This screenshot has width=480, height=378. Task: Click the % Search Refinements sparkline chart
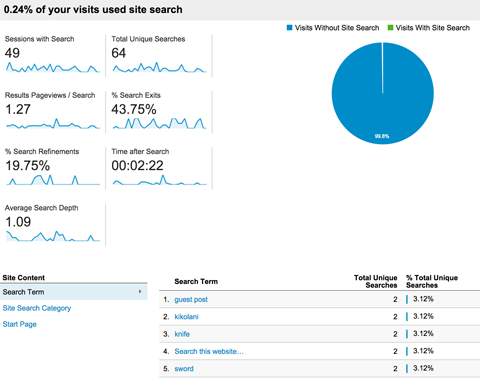click(53, 180)
